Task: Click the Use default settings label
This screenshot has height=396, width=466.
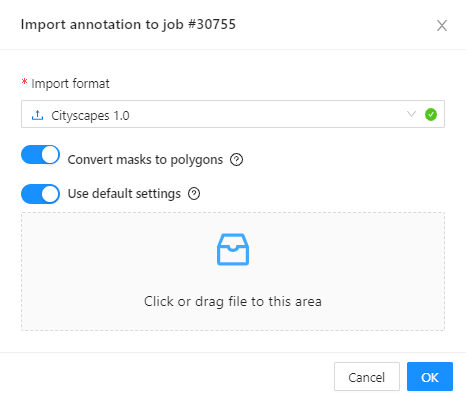Action: (x=124, y=194)
